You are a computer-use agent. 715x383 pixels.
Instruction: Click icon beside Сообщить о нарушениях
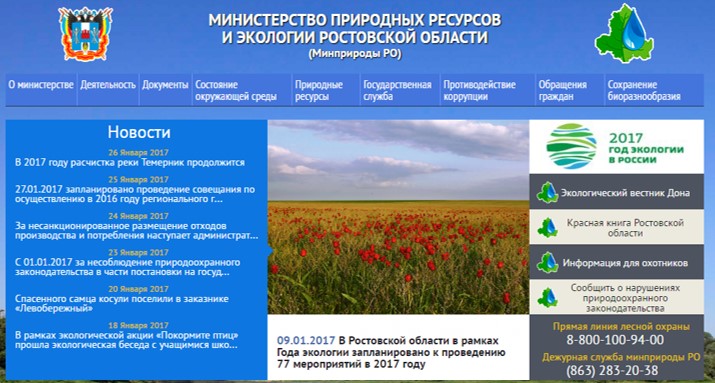547,297
